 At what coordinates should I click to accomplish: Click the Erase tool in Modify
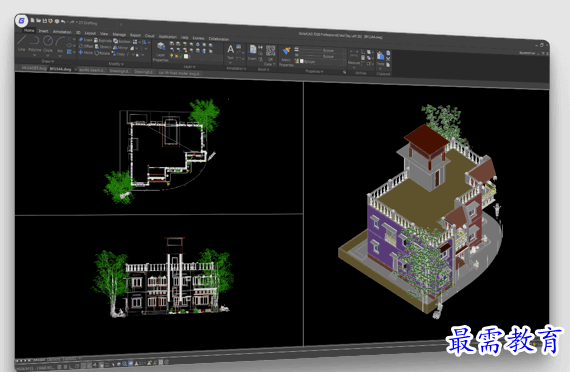86,40
